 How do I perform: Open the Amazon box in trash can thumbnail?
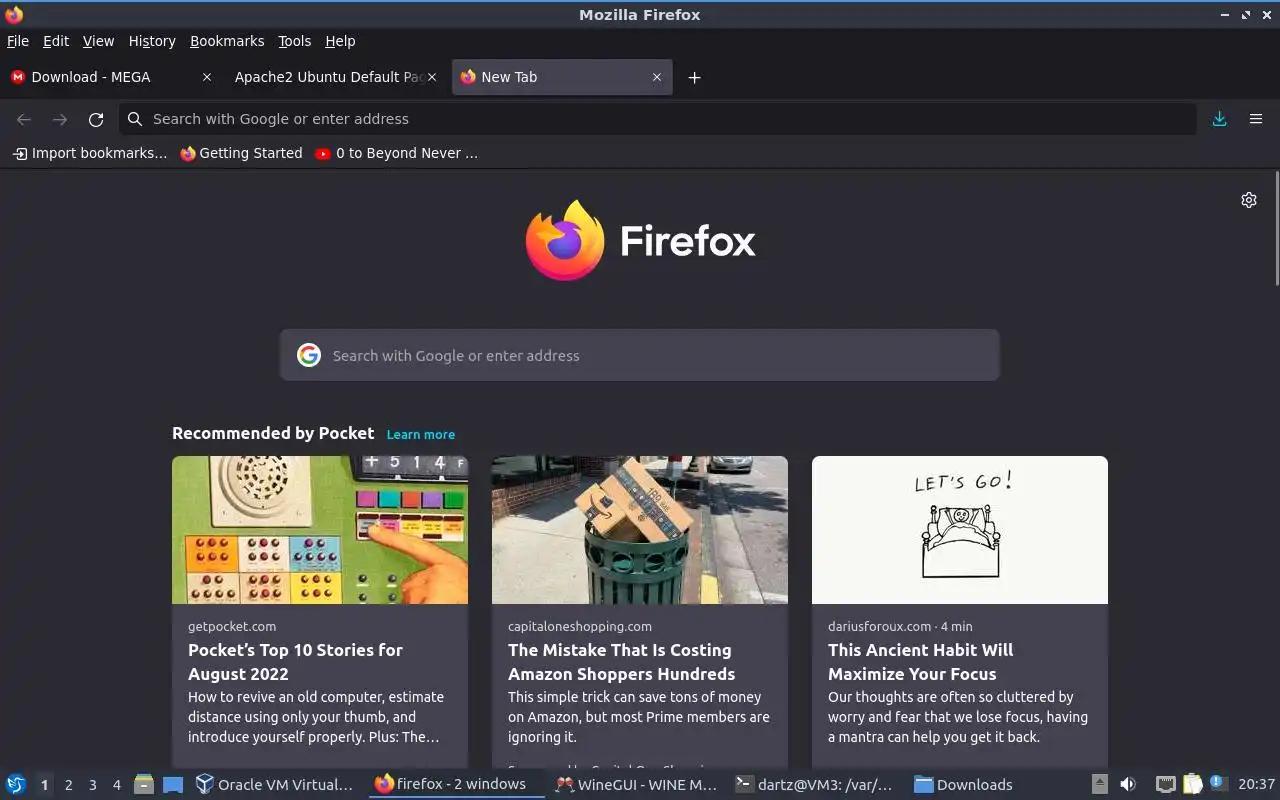point(640,530)
